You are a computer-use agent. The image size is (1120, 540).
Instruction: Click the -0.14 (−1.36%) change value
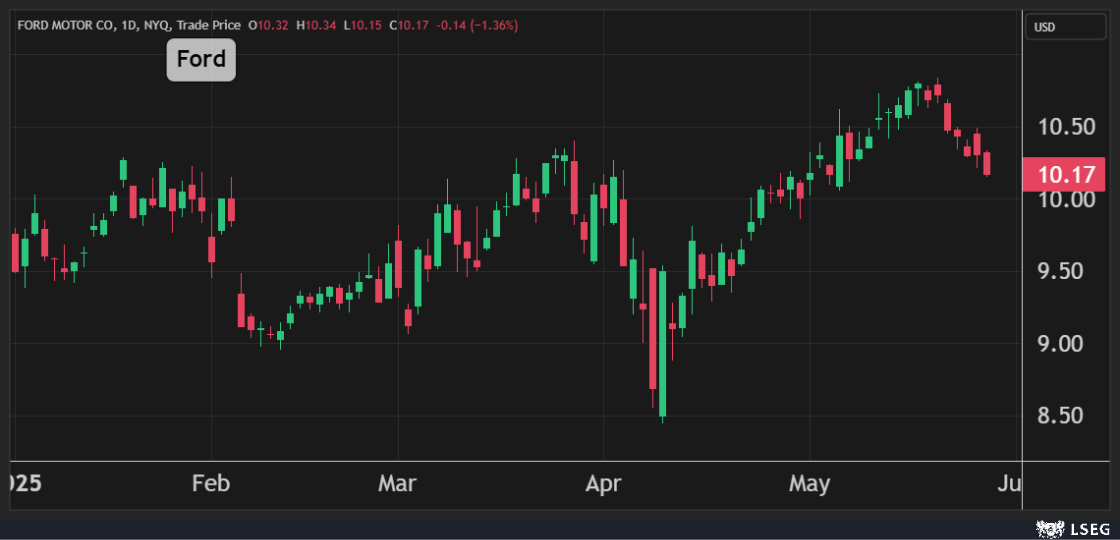point(479,25)
